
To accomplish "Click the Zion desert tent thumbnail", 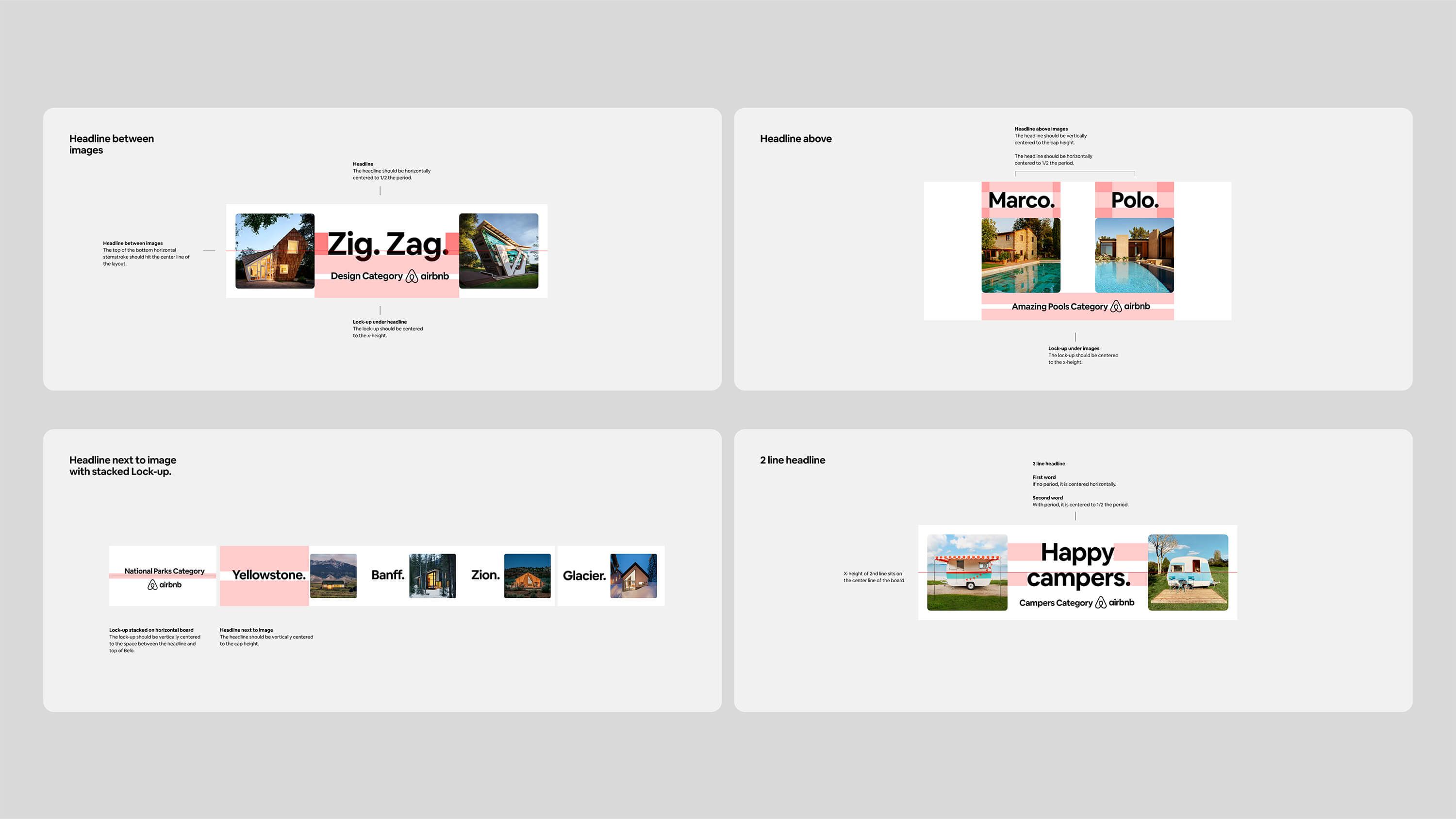I will click(x=527, y=575).
